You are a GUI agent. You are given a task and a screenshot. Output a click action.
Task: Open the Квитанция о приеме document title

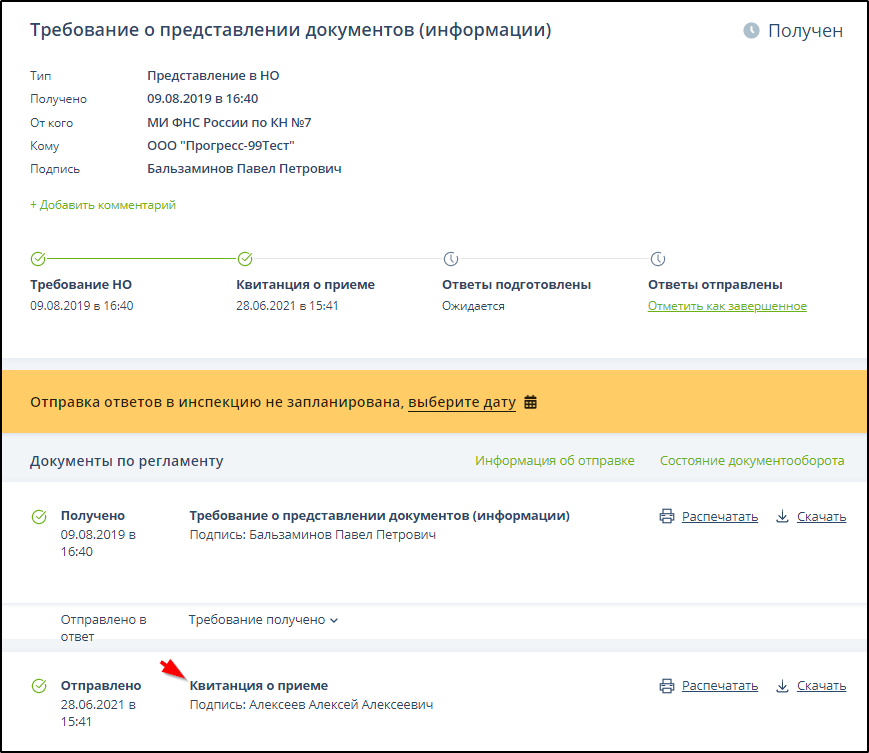tap(259, 686)
